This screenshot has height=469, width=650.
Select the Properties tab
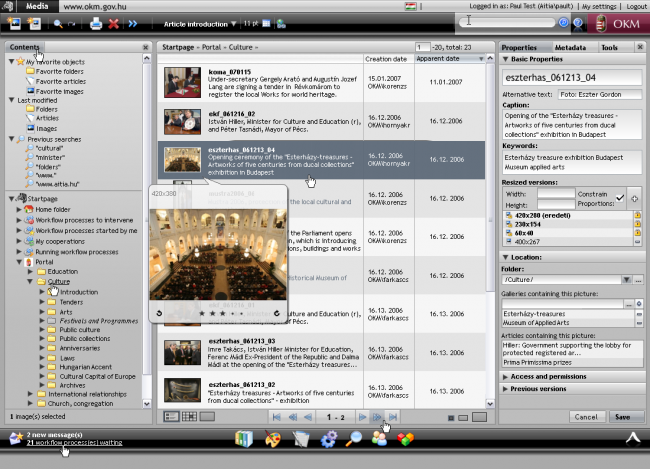519,48
